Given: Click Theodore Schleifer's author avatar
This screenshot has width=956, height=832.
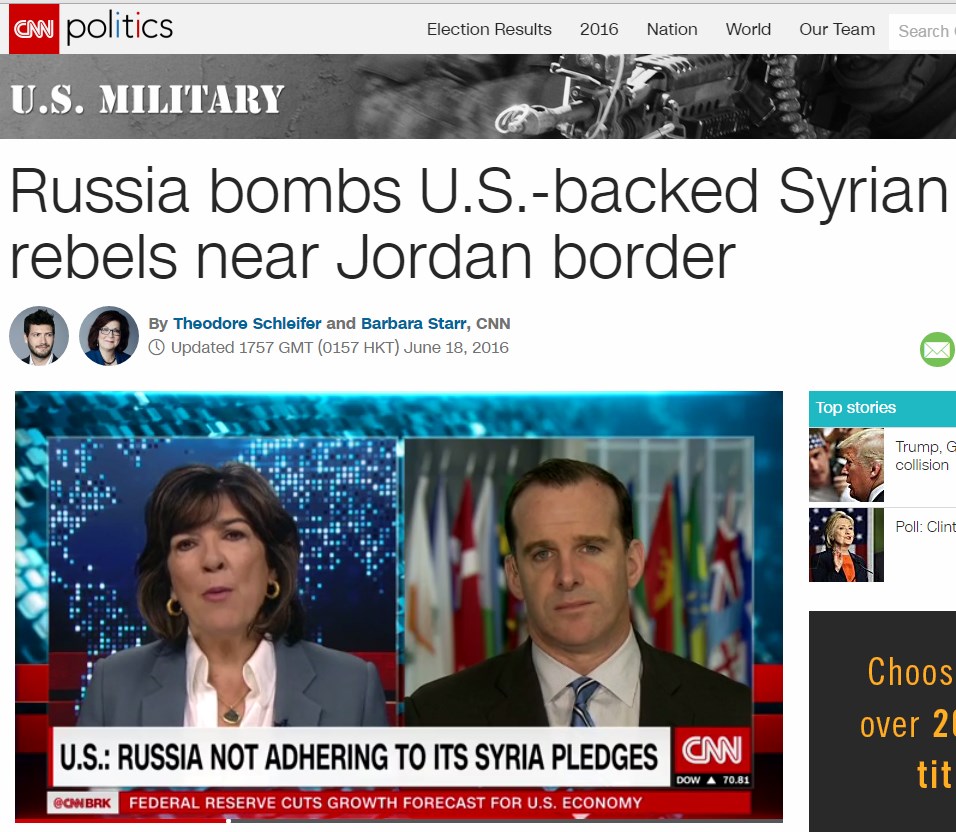Looking at the screenshot, I should click(39, 336).
